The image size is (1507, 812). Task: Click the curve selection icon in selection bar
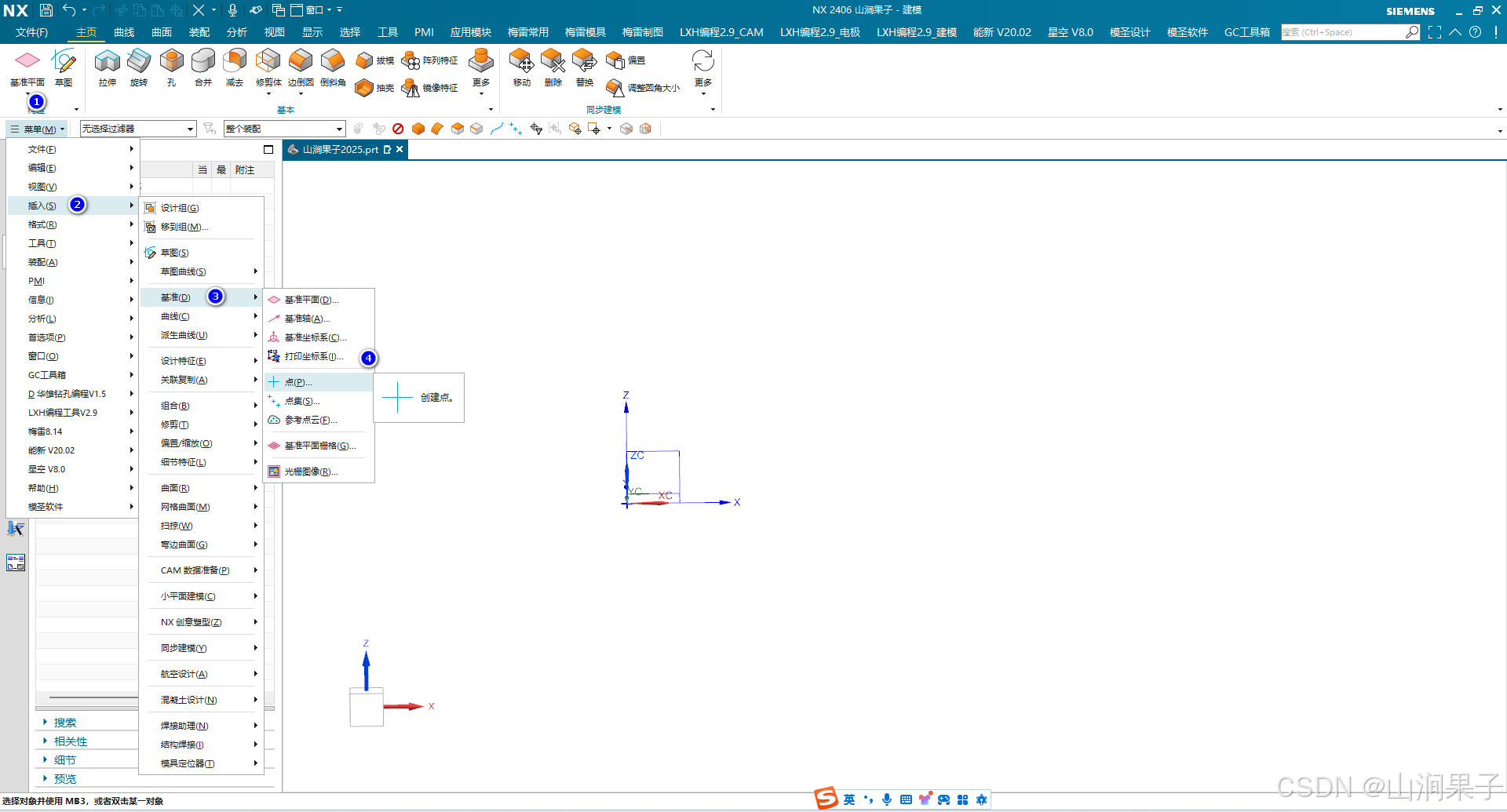[x=496, y=129]
